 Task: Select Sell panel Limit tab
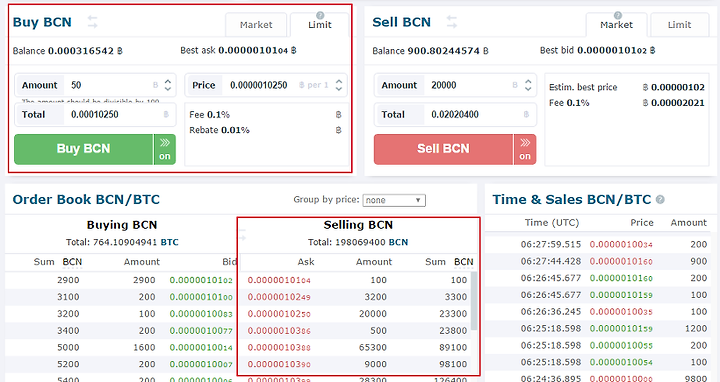(679, 25)
